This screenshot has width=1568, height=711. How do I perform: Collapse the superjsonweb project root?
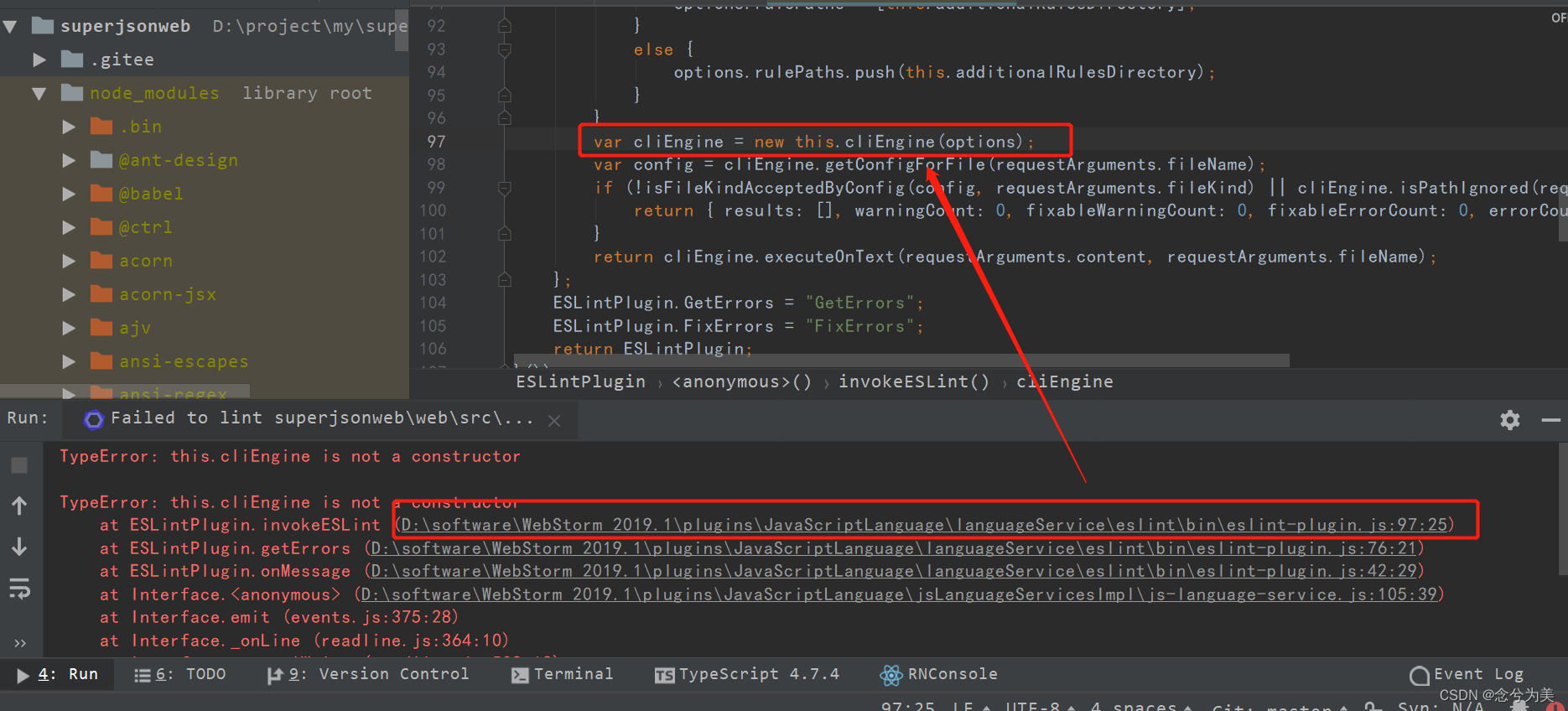(x=11, y=26)
